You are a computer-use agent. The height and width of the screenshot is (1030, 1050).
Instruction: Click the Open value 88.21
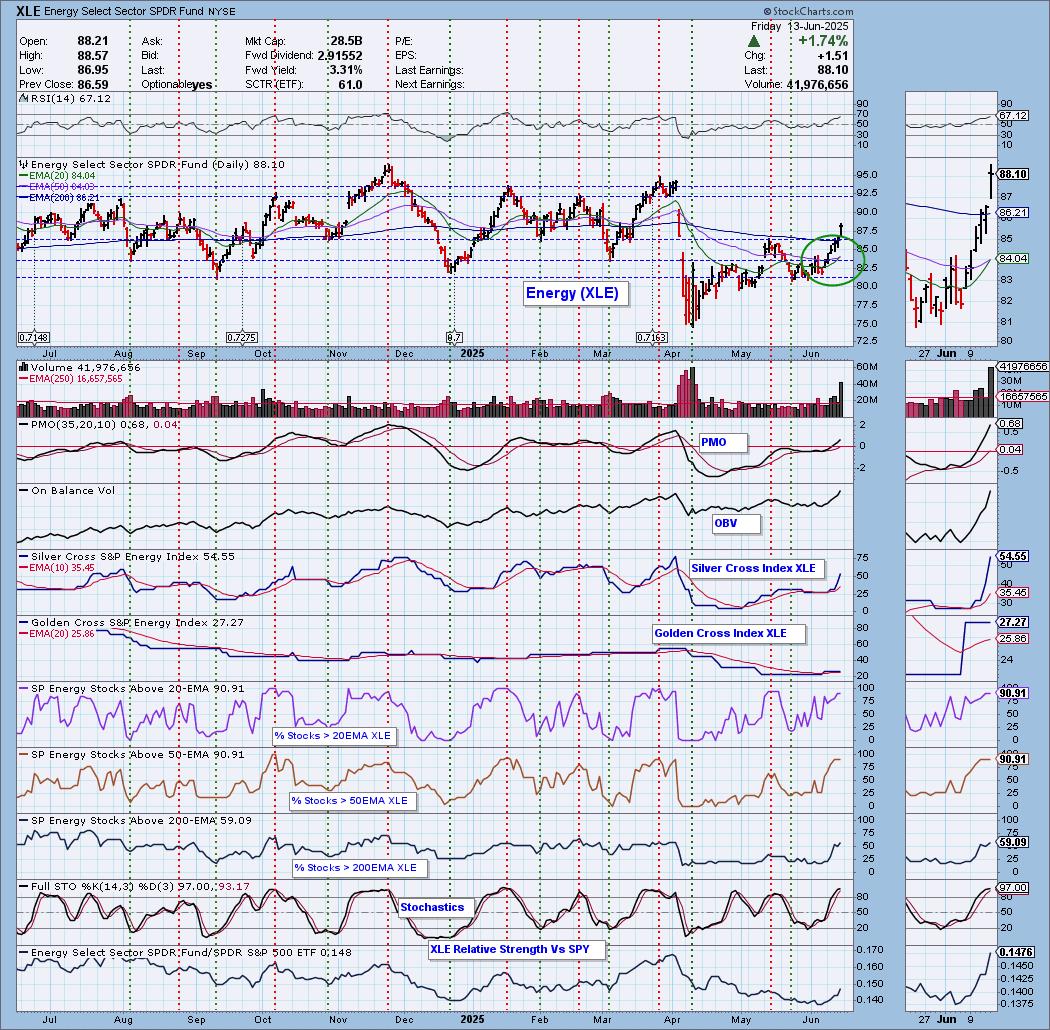pos(93,41)
